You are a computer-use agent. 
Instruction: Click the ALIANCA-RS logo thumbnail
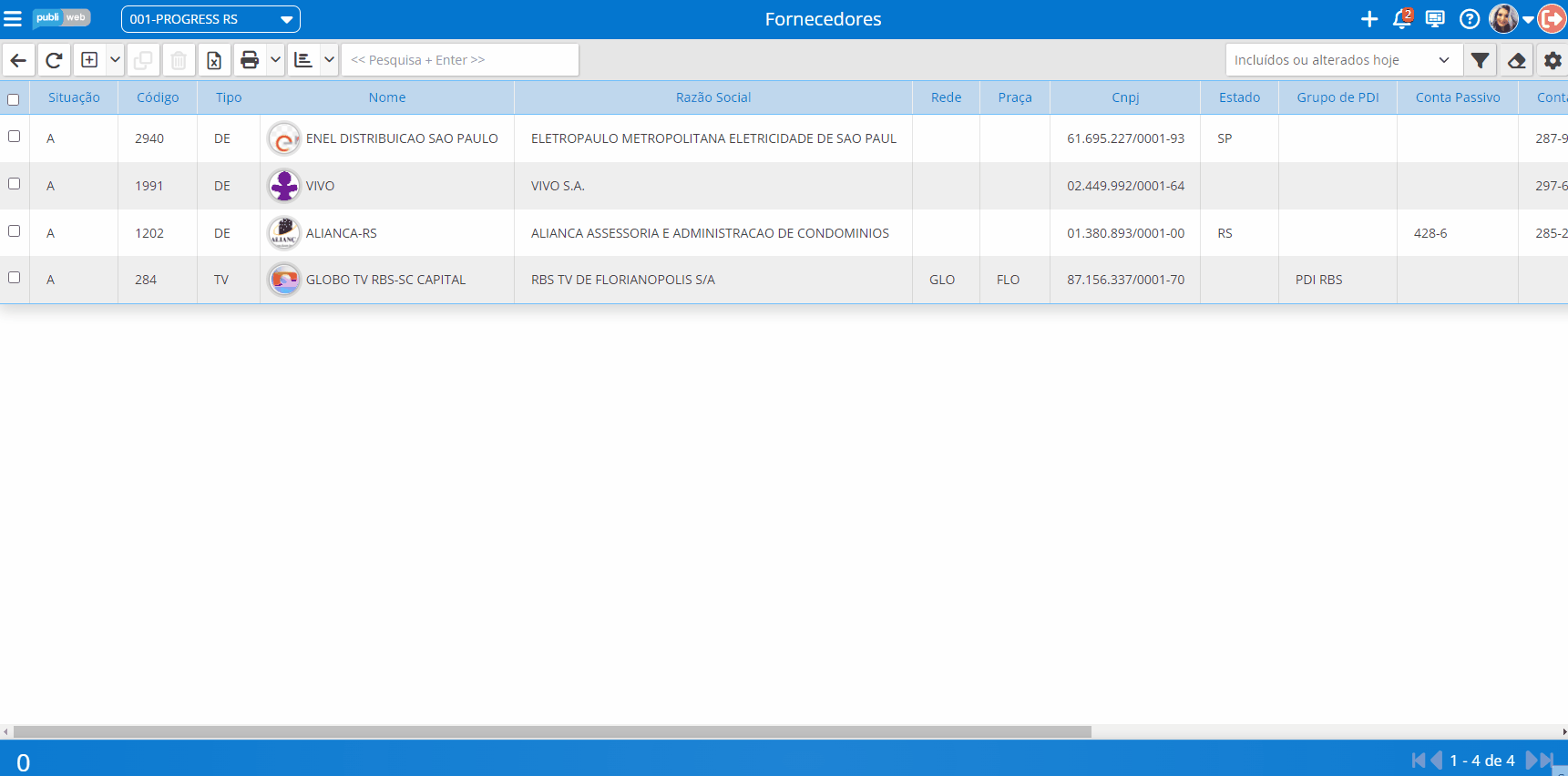pyautogui.click(x=284, y=233)
